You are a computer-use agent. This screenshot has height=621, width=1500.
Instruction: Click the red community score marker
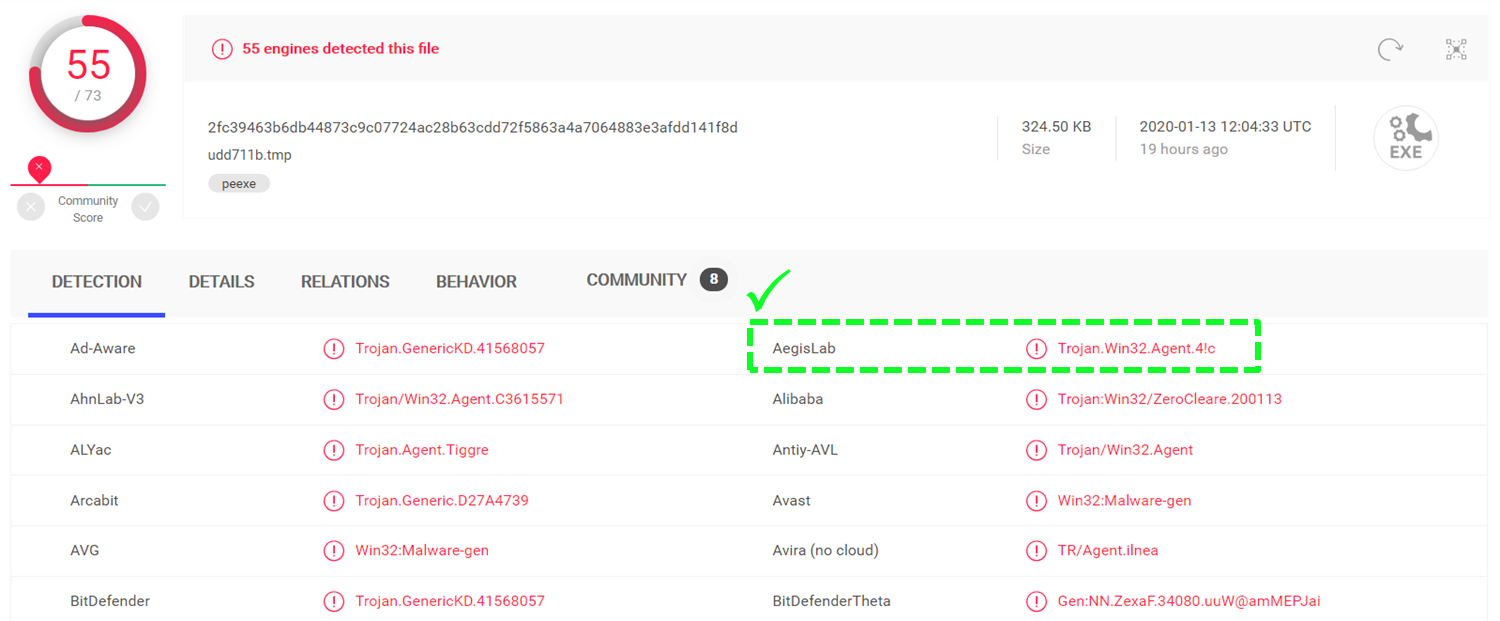point(39,168)
